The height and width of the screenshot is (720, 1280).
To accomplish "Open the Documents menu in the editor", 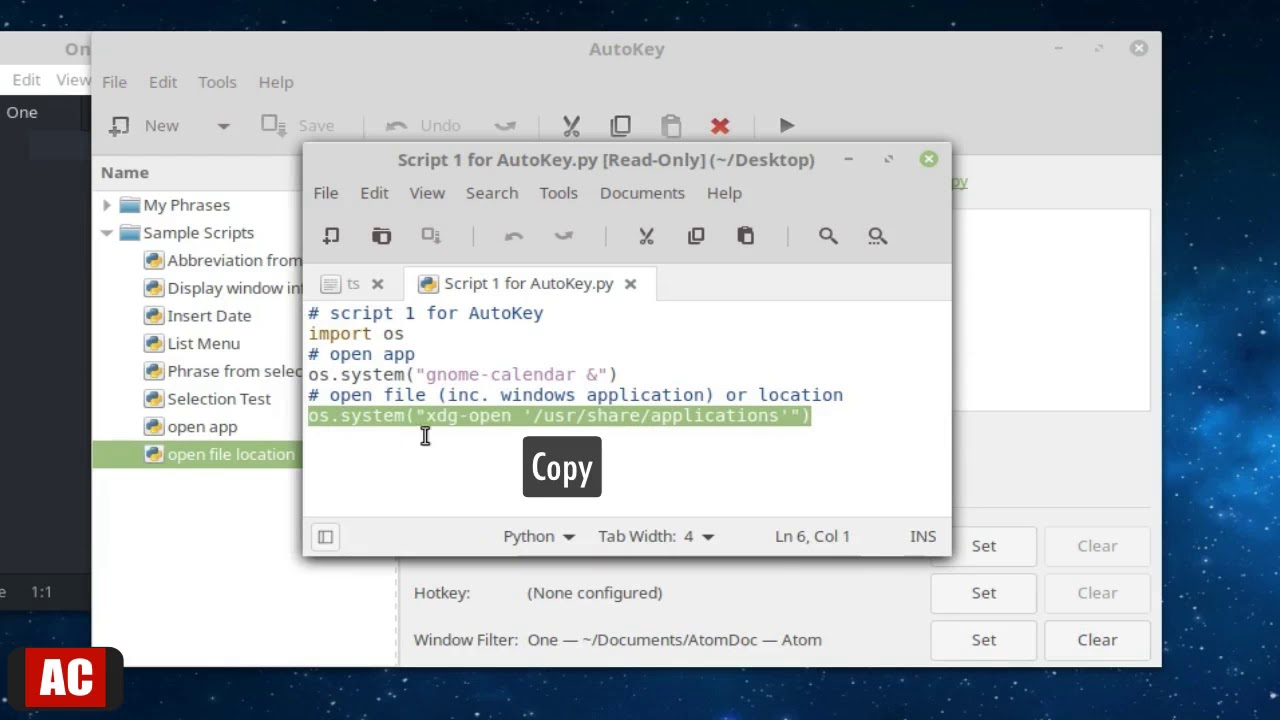I will (642, 193).
